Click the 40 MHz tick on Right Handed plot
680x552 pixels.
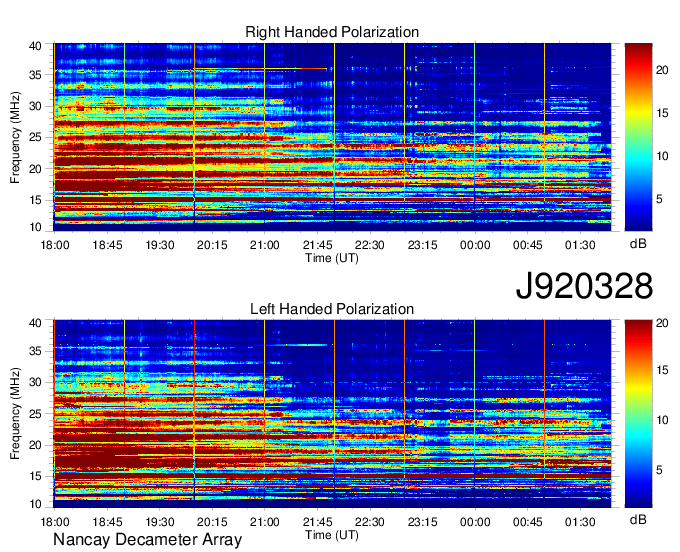click(35, 46)
